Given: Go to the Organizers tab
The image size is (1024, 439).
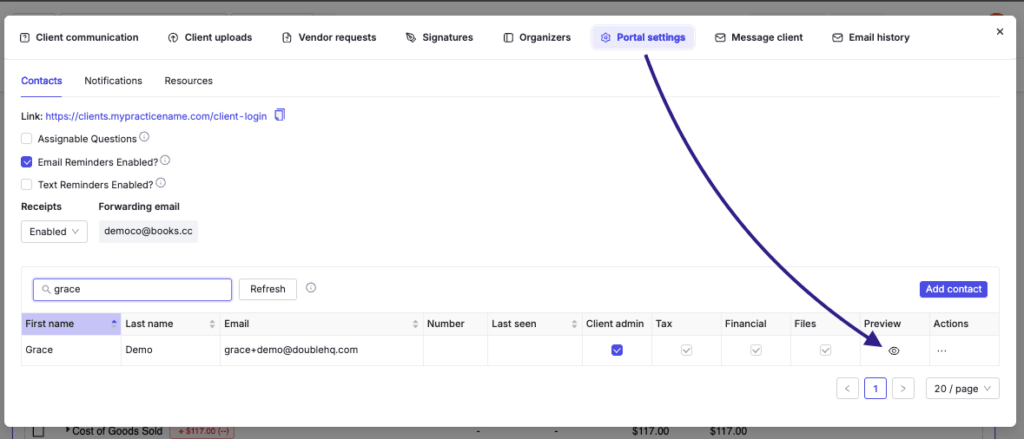Looking at the screenshot, I should 537,37.
